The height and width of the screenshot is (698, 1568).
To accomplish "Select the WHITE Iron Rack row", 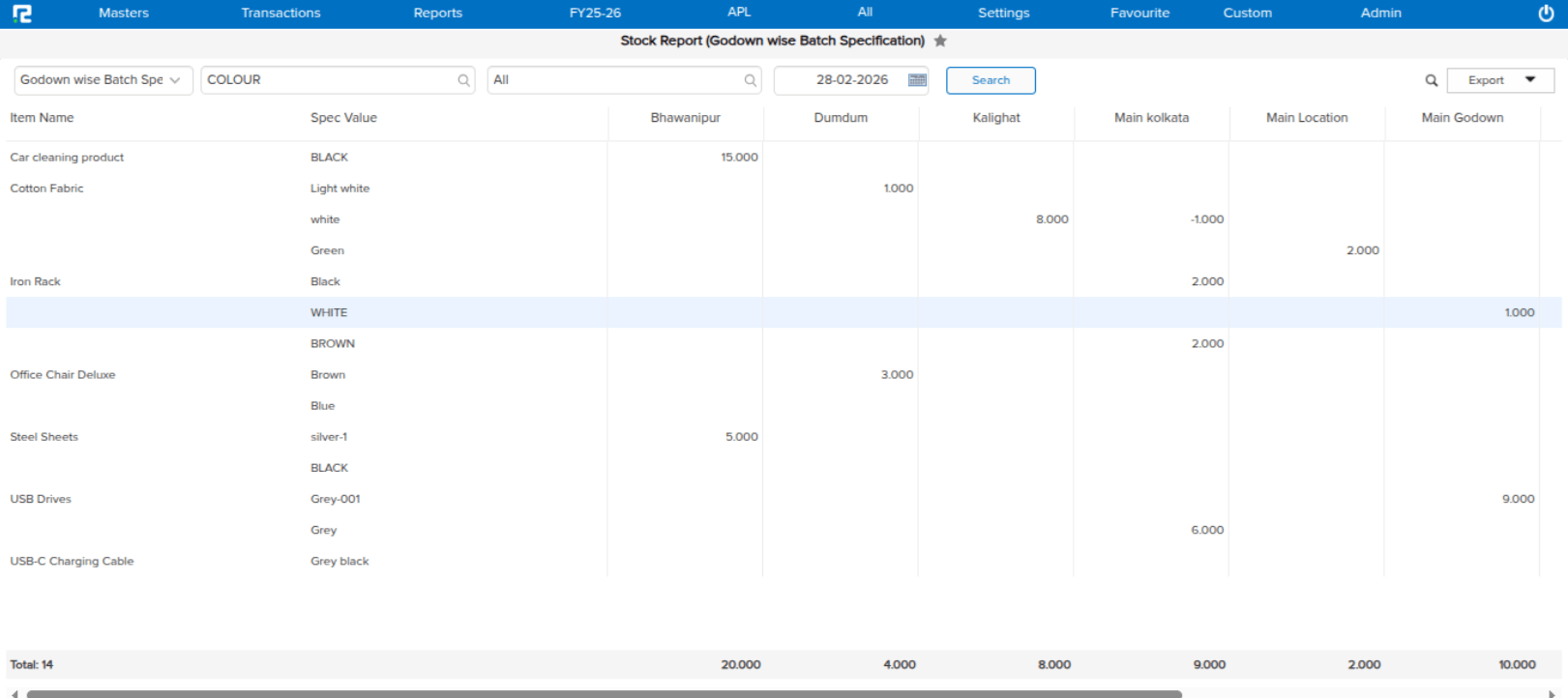I will tap(329, 312).
